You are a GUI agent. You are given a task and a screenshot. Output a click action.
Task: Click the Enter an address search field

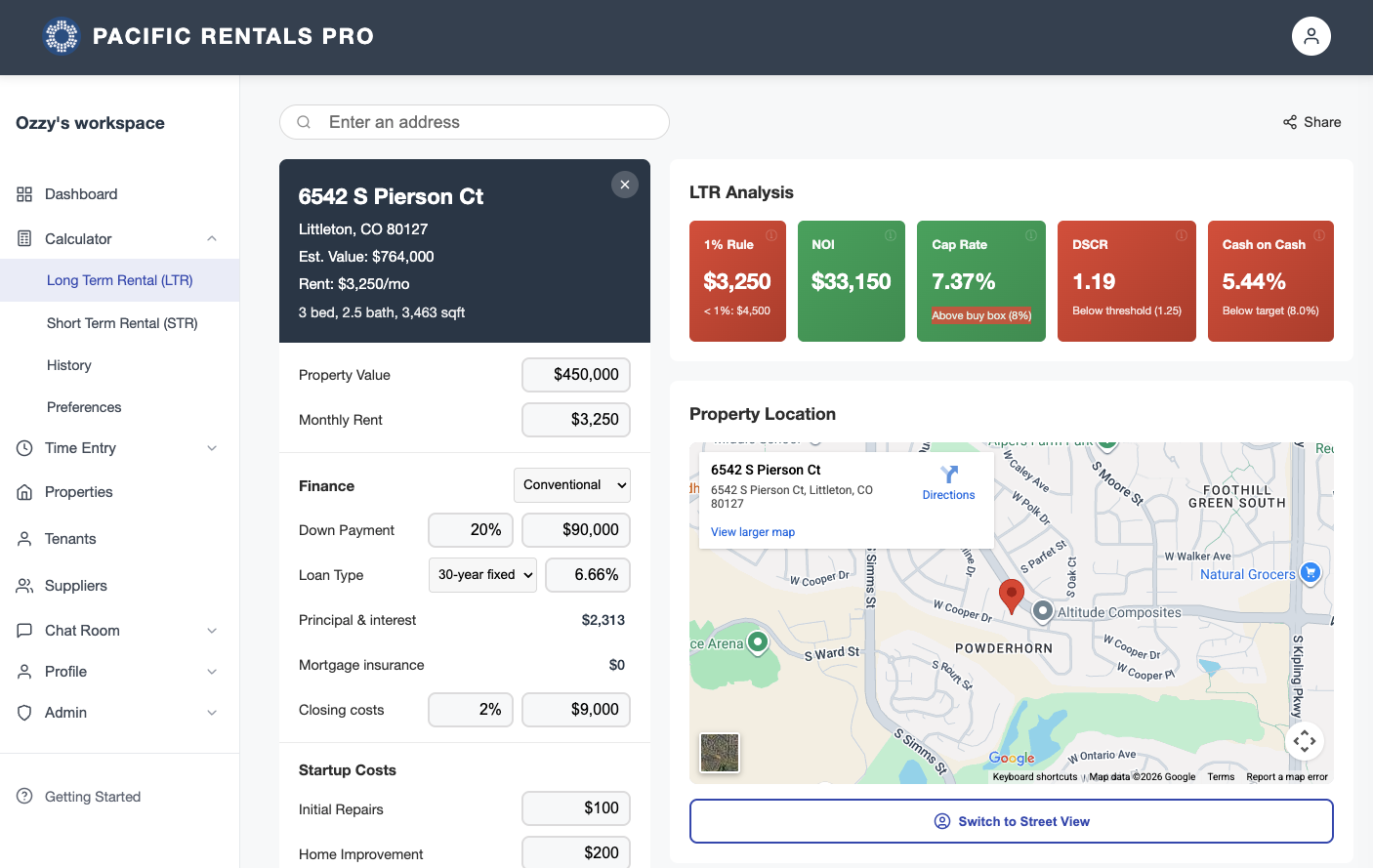(474, 121)
